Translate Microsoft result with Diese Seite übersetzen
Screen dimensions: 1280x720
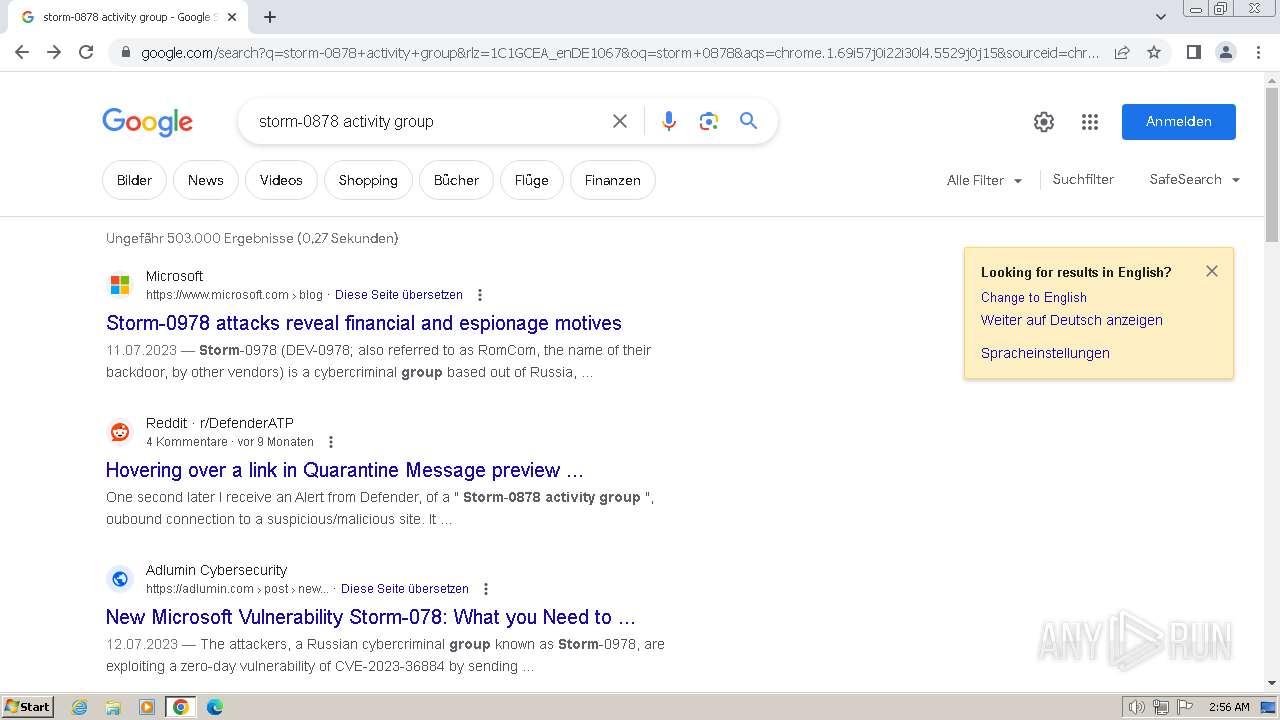[399, 295]
